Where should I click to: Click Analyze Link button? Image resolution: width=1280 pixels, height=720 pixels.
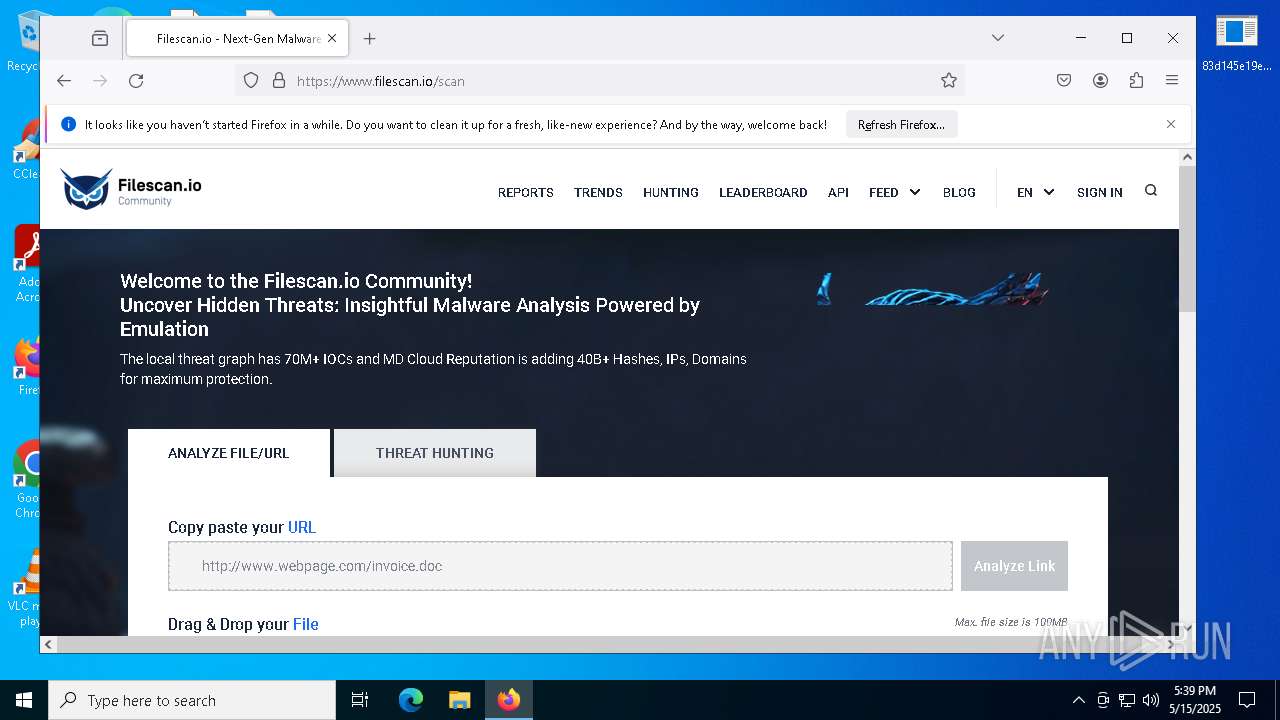(1014, 566)
